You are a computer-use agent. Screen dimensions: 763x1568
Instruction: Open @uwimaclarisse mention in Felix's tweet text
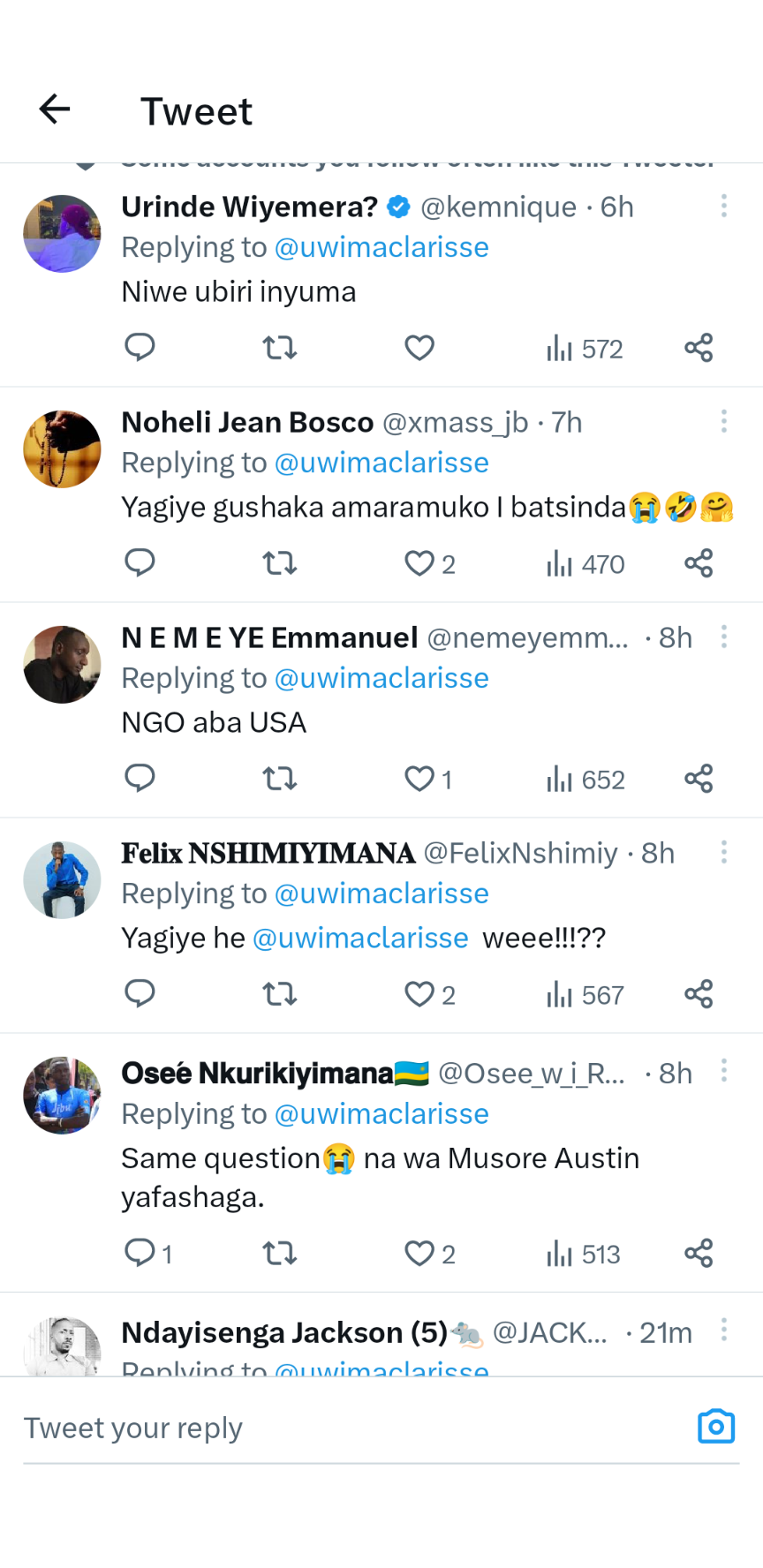click(360, 938)
